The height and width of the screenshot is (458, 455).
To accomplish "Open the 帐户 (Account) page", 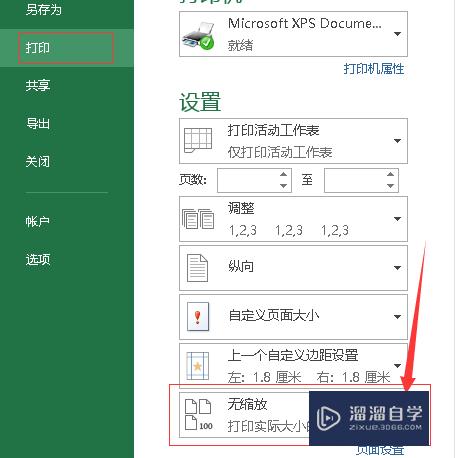I will (x=38, y=221).
